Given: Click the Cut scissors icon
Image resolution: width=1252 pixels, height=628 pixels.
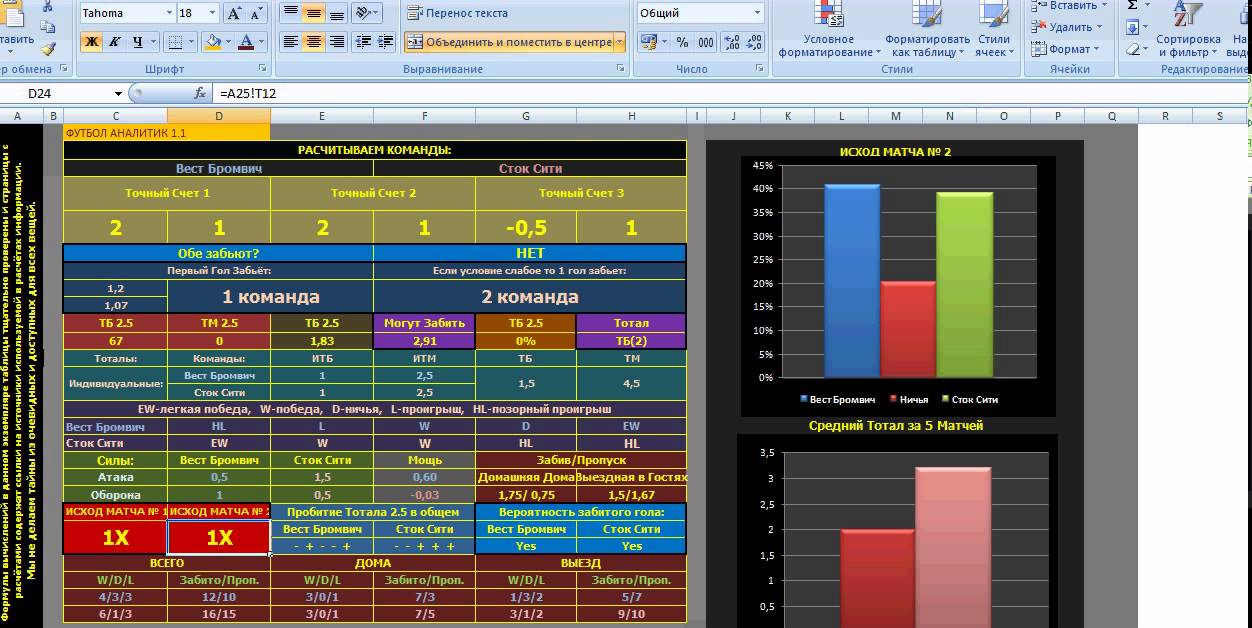Looking at the screenshot, I should point(47,6).
